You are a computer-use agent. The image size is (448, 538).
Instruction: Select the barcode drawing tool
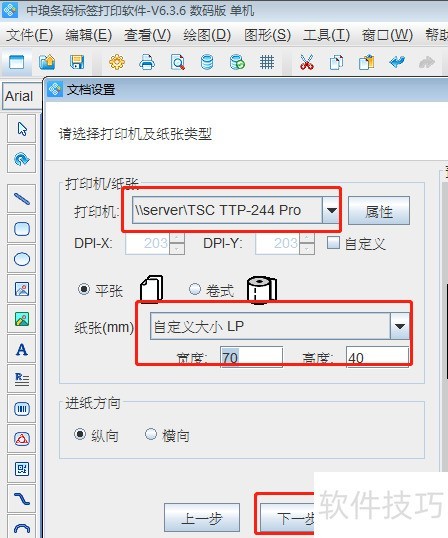(x=22, y=409)
